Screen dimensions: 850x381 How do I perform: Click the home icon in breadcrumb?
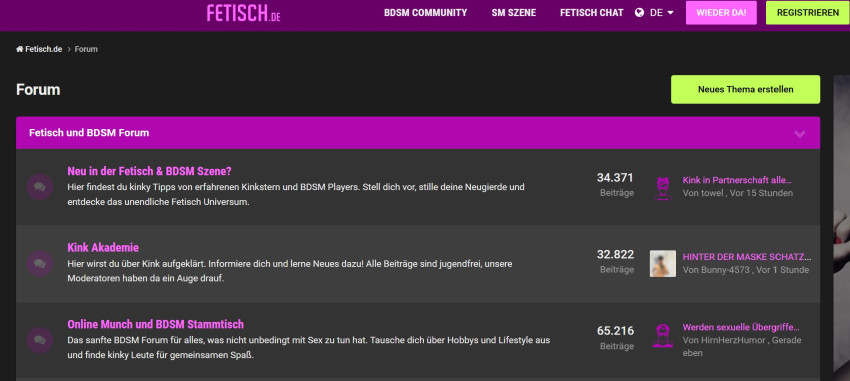click(20, 49)
